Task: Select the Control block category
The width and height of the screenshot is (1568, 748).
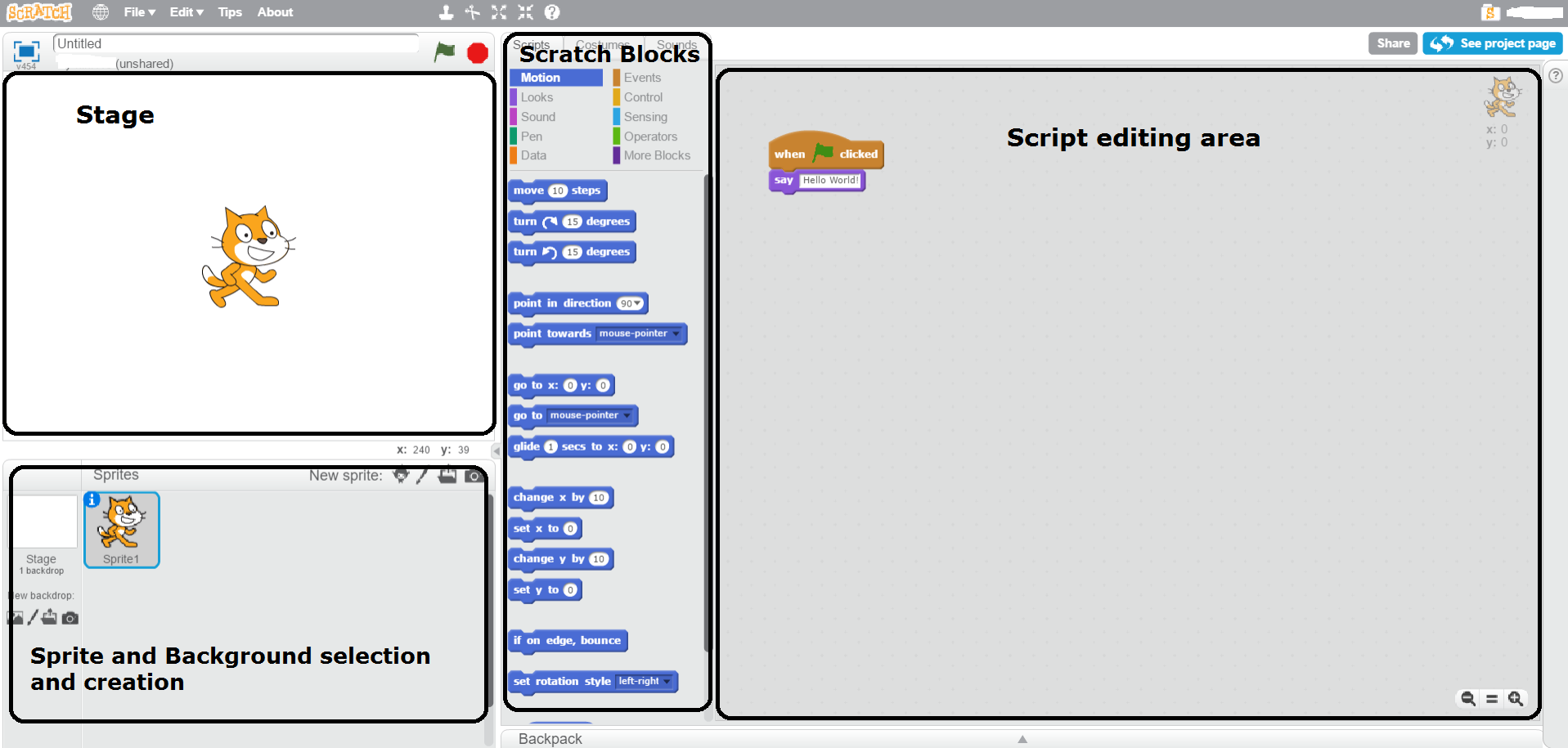Action: (x=657, y=97)
